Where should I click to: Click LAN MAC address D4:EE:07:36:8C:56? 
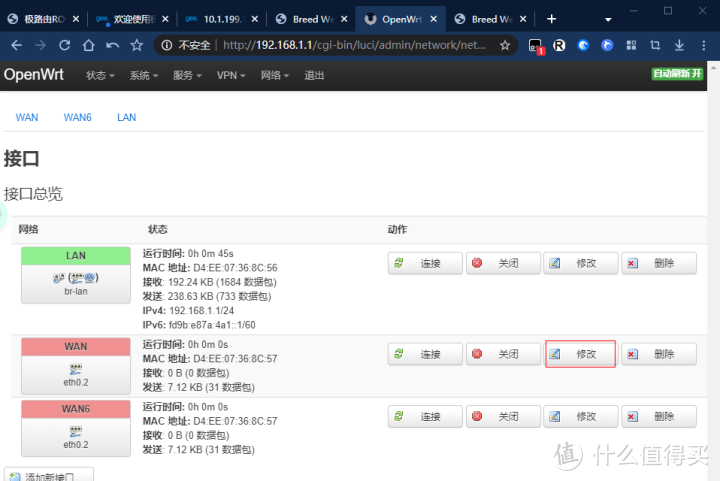point(236,268)
